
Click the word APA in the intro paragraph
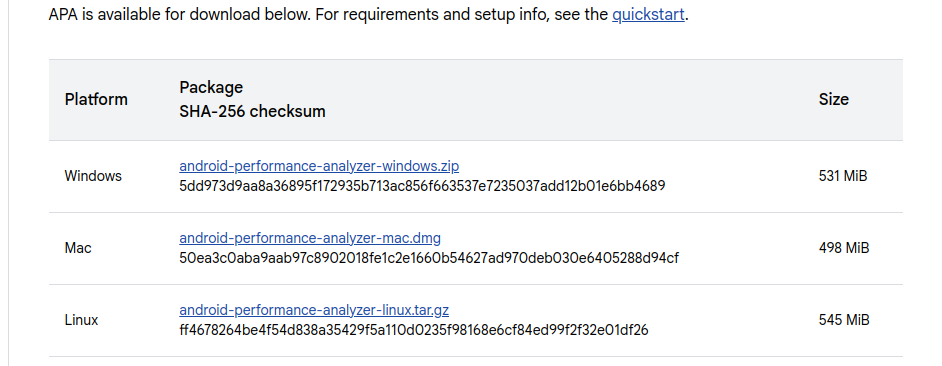pos(63,14)
